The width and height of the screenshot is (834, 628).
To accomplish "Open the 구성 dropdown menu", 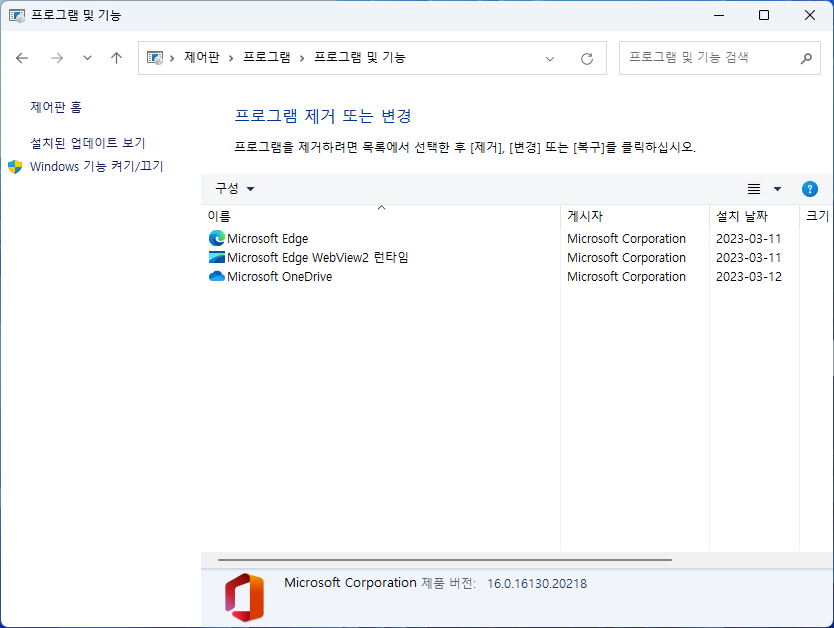I will (235, 188).
